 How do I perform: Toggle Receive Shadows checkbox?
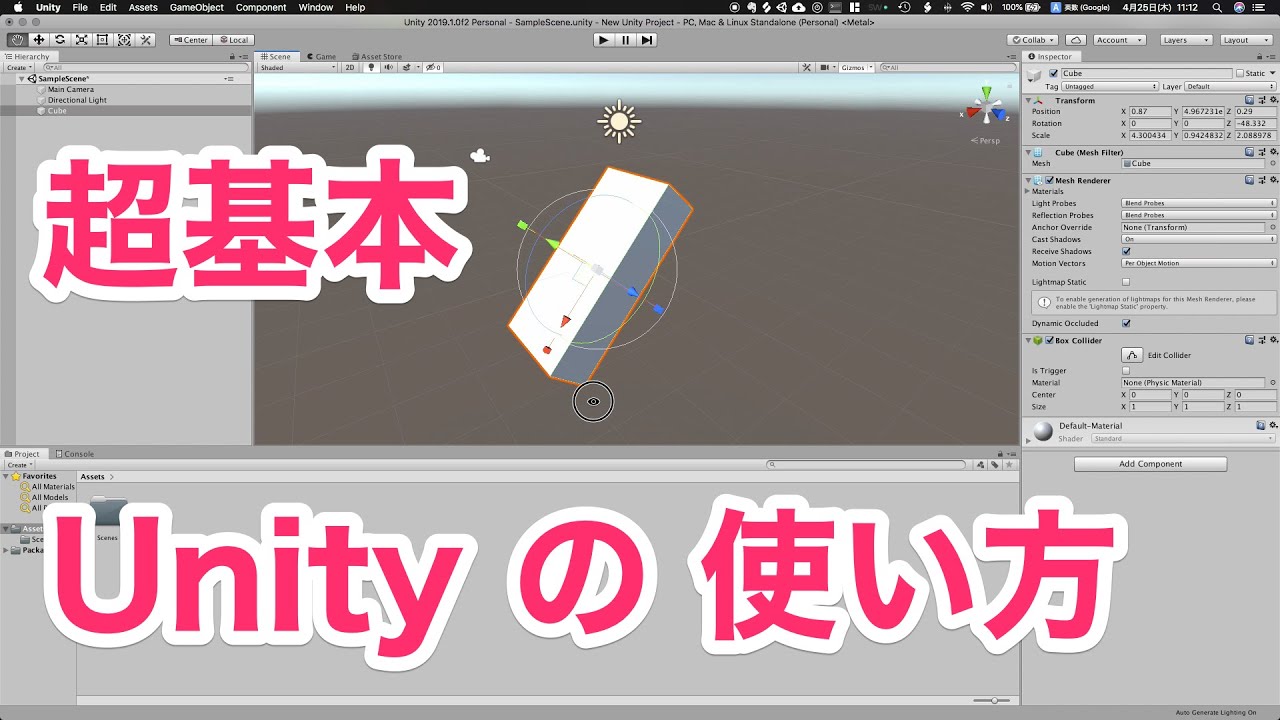tap(1126, 251)
